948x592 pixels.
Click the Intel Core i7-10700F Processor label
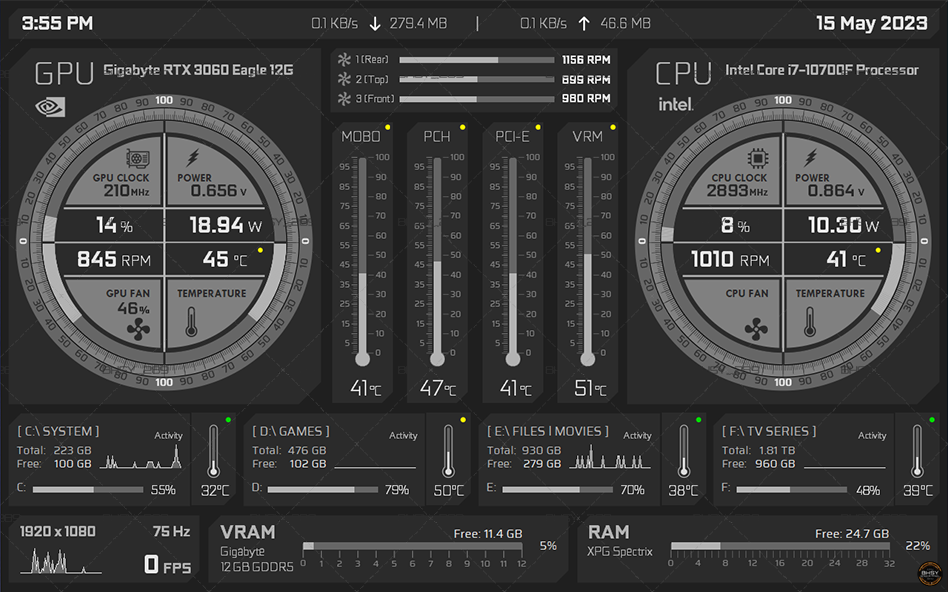point(822,70)
